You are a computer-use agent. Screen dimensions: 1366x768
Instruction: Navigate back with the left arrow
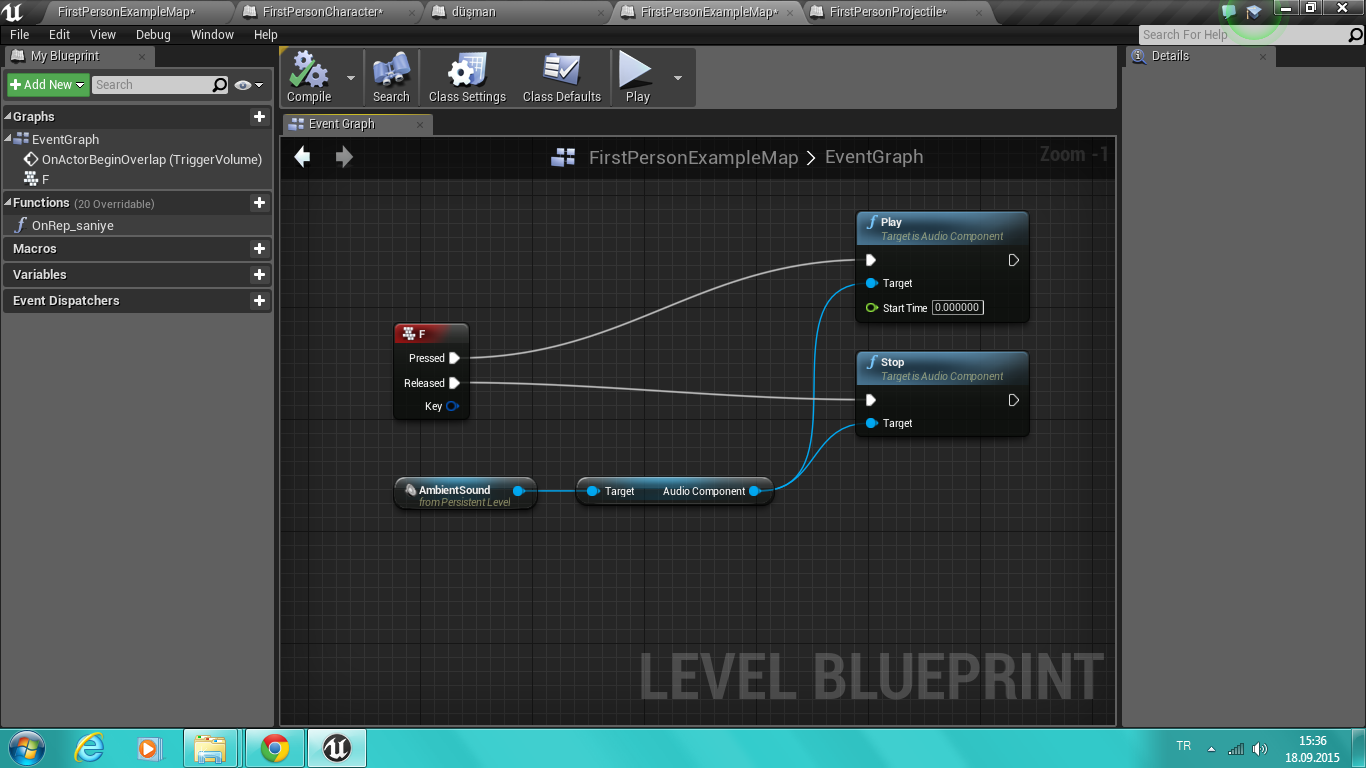(302, 157)
